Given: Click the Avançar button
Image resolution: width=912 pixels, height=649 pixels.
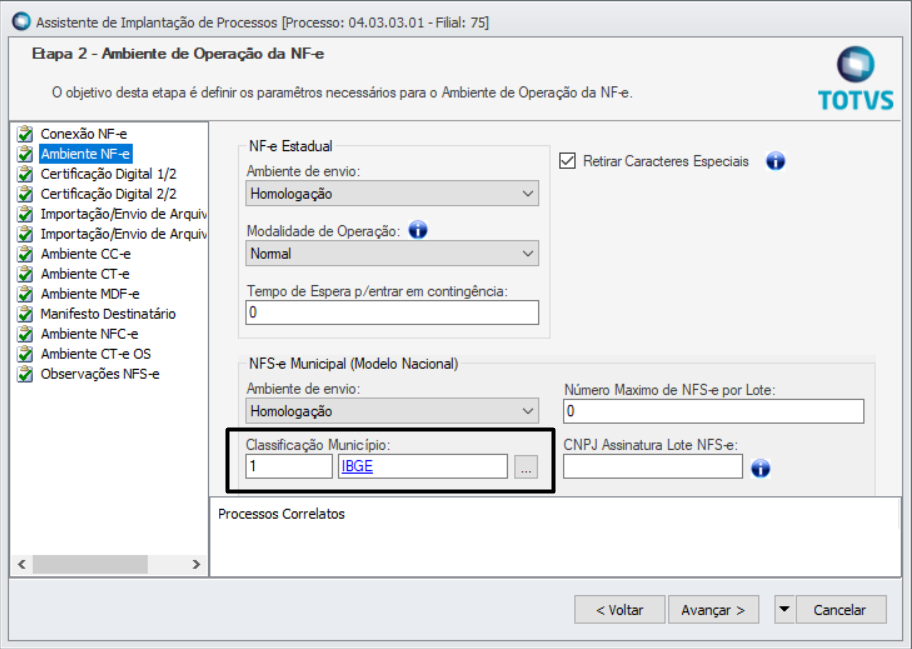Looking at the screenshot, I should point(713,609).
